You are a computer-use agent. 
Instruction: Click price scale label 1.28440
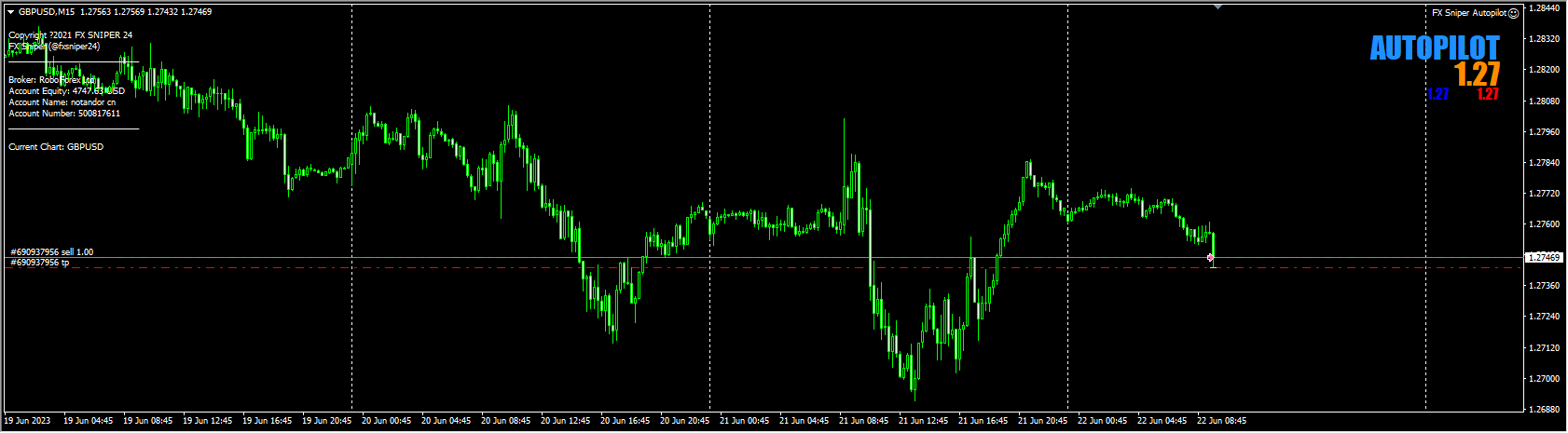[x=1546, y=8]
